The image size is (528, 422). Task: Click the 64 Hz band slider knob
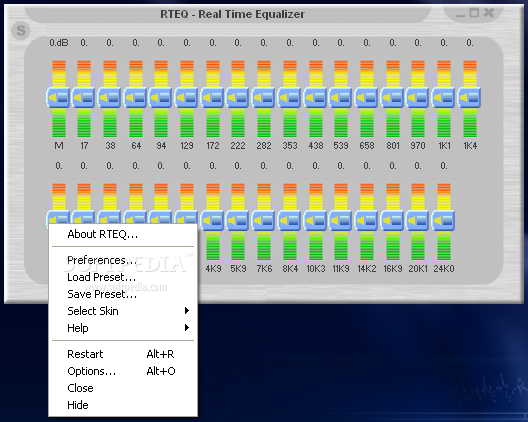(135, 98)
